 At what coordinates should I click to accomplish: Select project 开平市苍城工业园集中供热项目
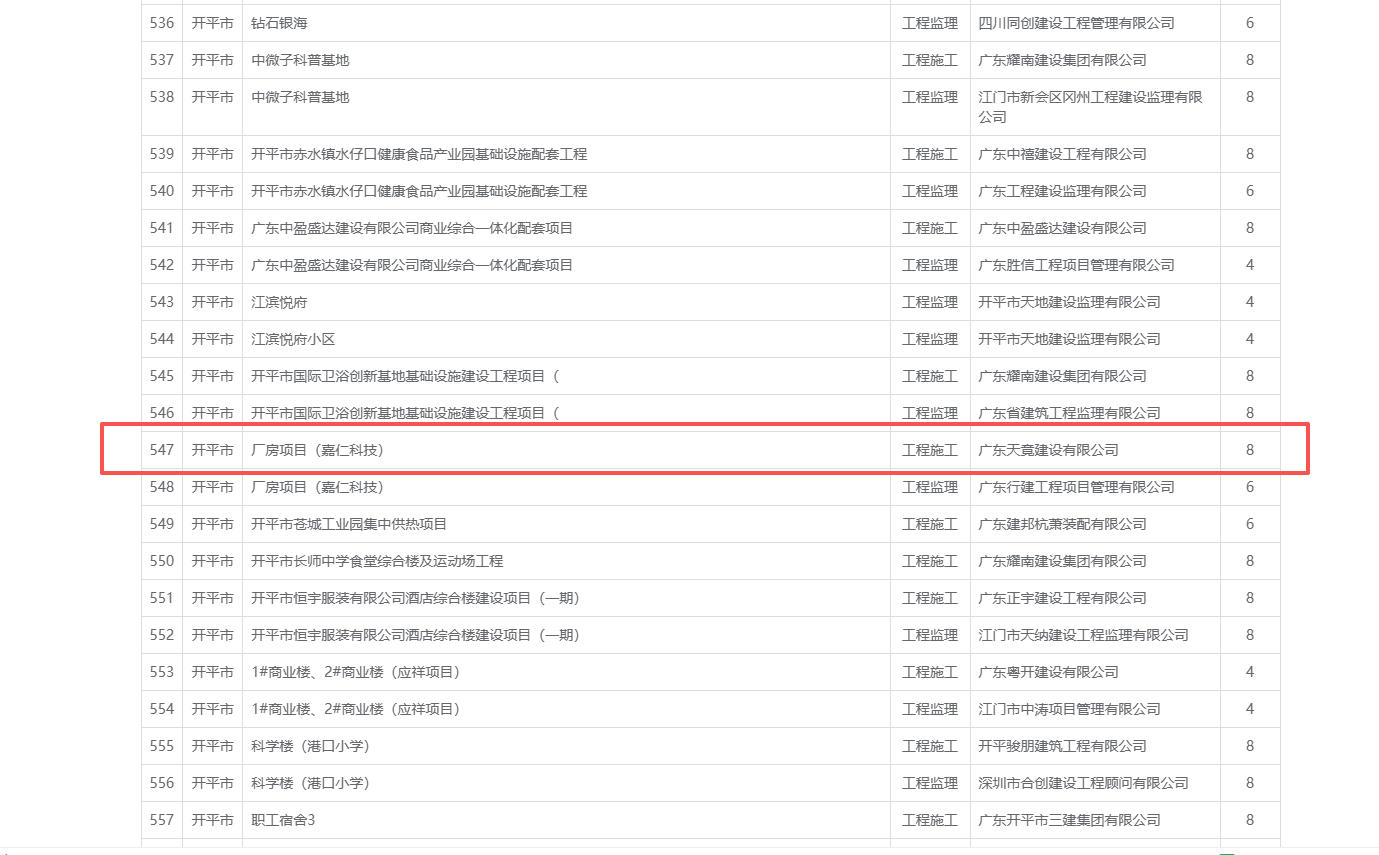pyautogui.click(x=349, y=524)
